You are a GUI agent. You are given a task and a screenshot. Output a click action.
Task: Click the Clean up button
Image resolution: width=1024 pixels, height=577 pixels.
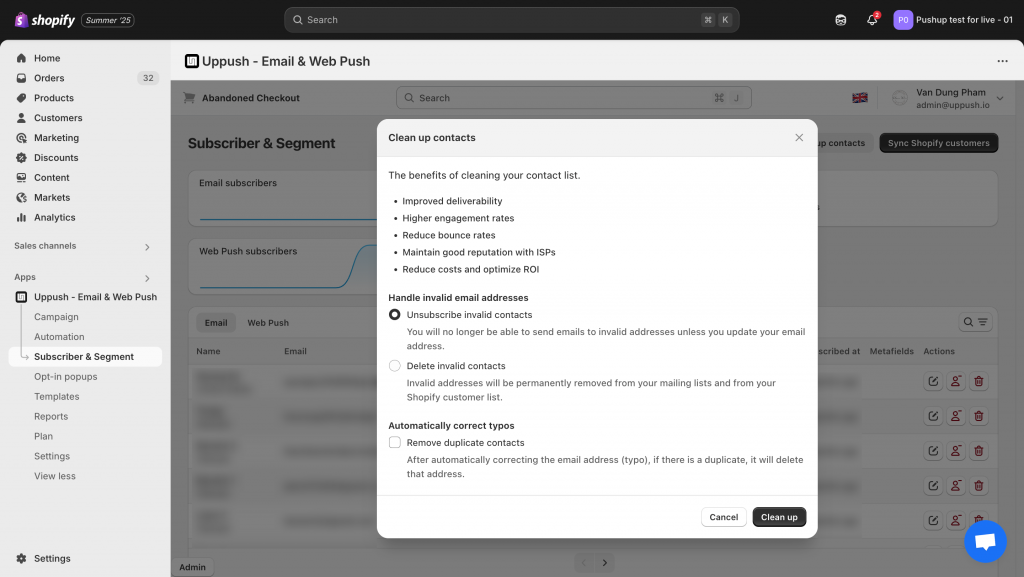coord(779,517)
